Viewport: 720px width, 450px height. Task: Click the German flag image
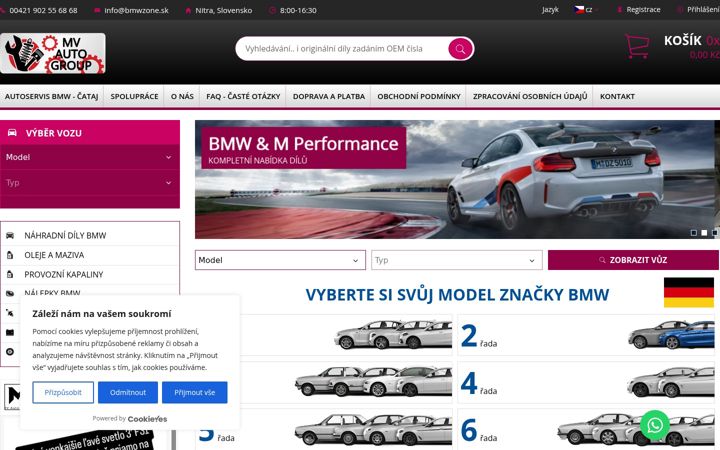click(x=688, y=292)
